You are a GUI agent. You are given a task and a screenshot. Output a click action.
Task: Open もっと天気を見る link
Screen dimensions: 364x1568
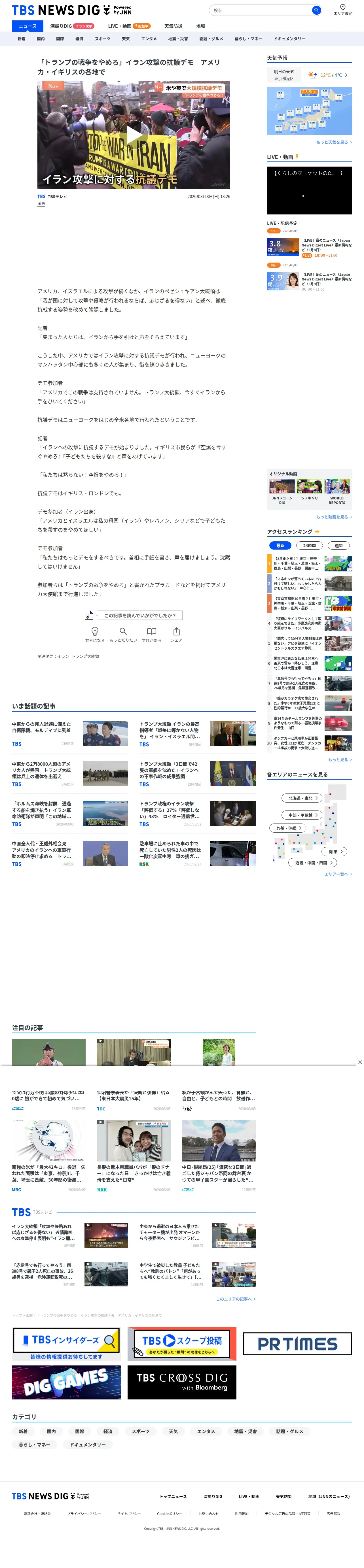(x=334, y=142)
